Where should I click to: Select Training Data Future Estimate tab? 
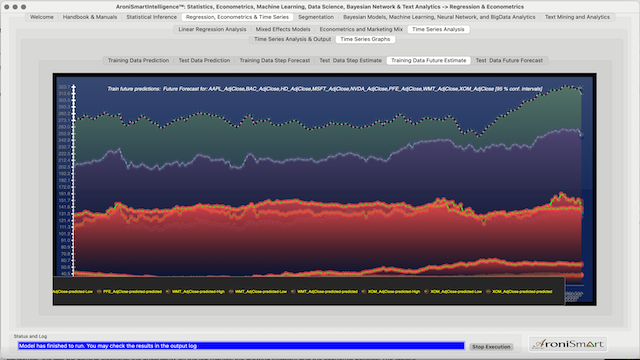coord(429,60)
